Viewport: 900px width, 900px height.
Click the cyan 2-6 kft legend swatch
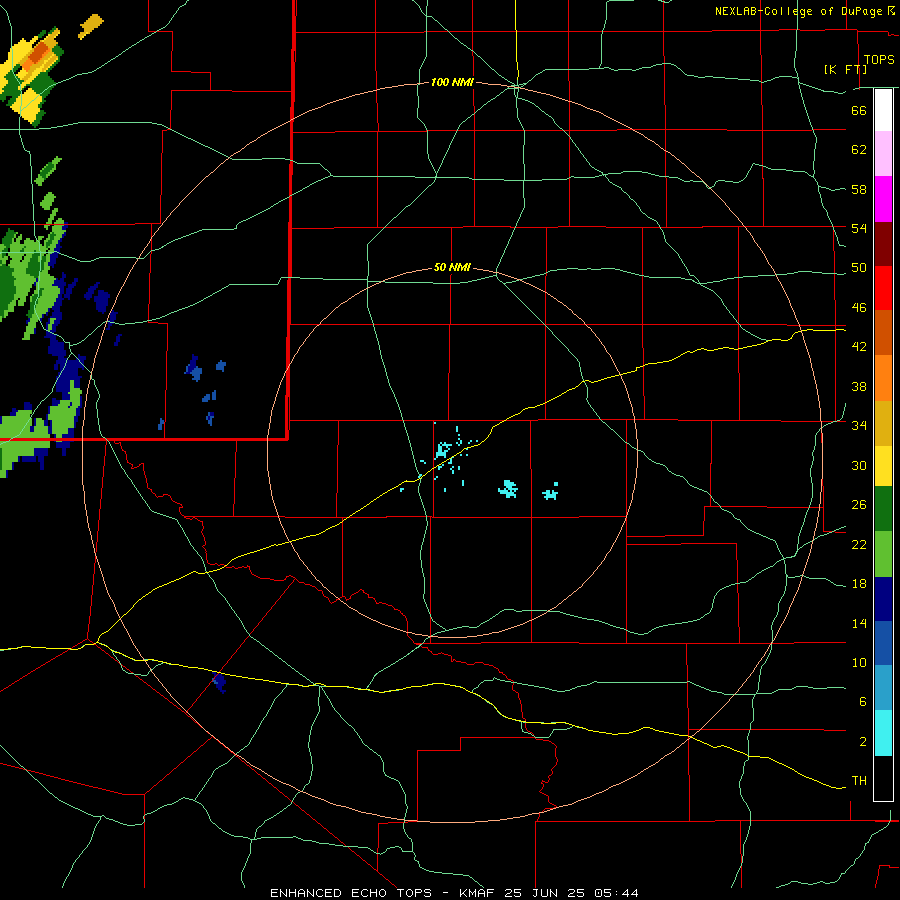(883, 733)
